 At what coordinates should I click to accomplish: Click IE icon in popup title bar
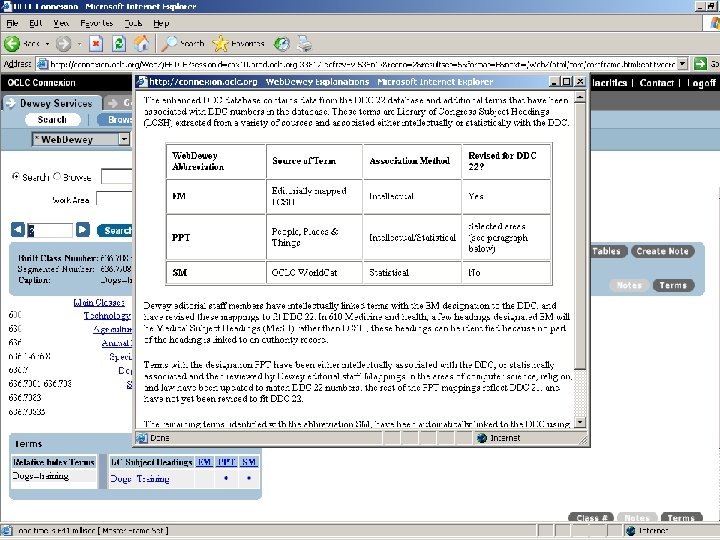[x=142, y=82]
